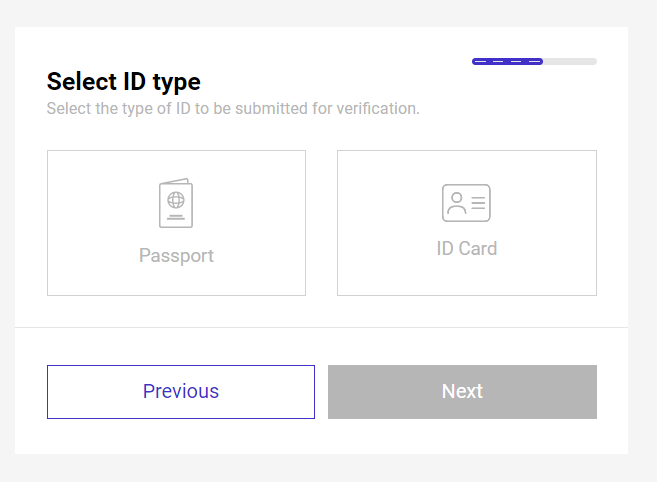Click the Passport text label
Screen dimensions: 657x482
tap(176, 256)
